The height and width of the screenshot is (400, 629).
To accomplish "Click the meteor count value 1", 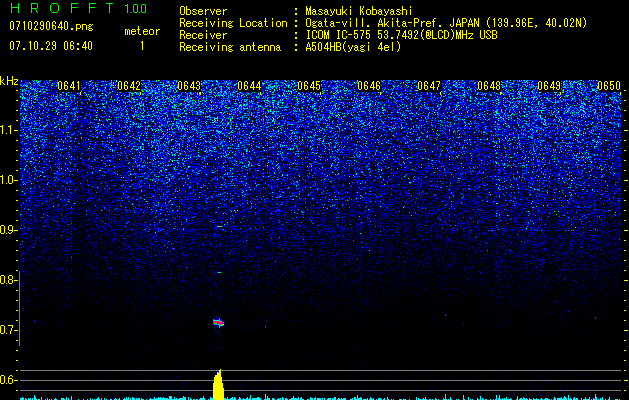I will (142, 46).
